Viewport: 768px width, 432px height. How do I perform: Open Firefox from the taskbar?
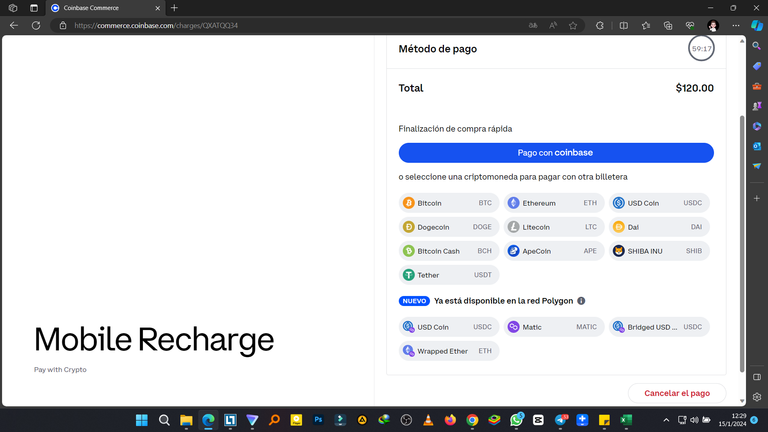point(450,420)
